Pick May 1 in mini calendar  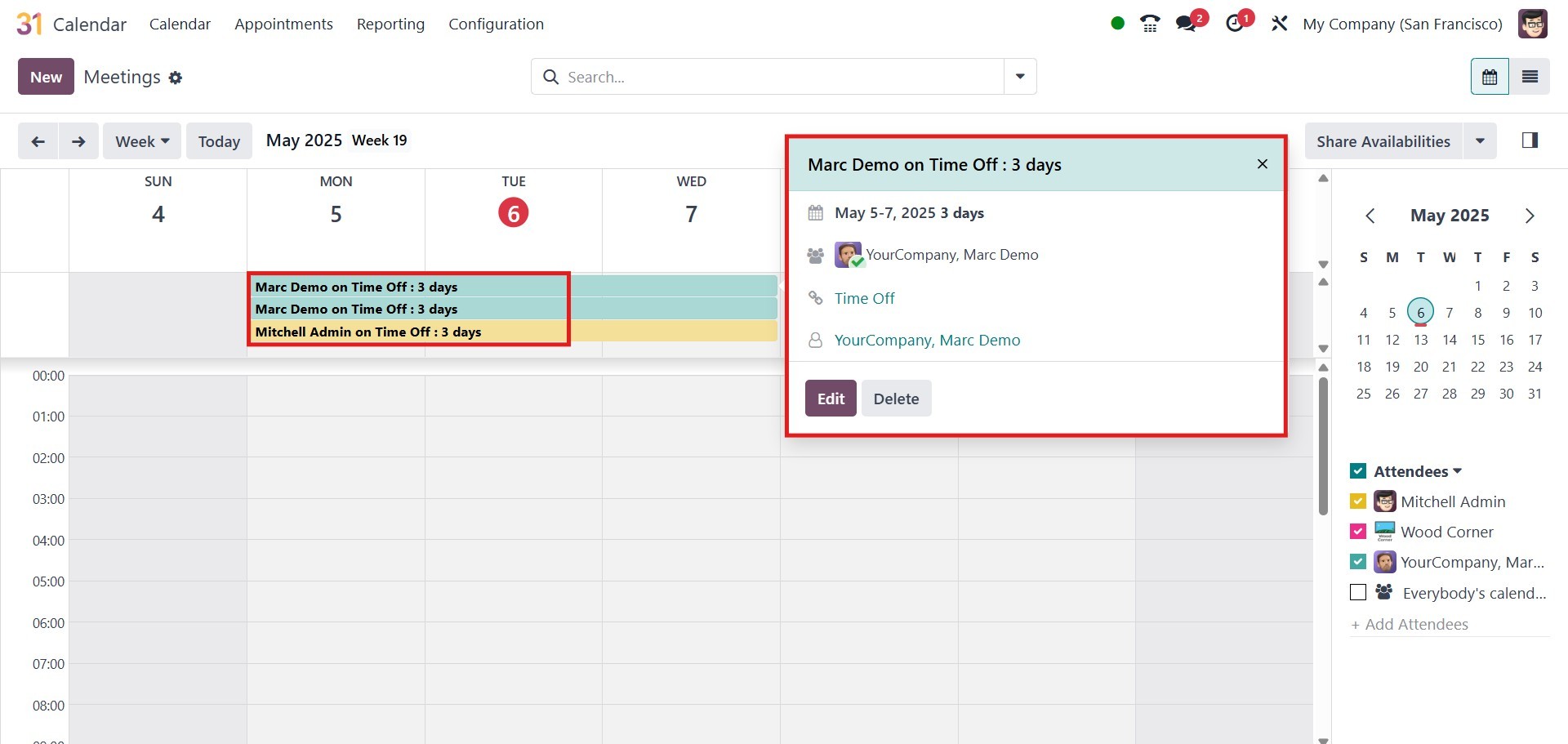coord(1478,286)
